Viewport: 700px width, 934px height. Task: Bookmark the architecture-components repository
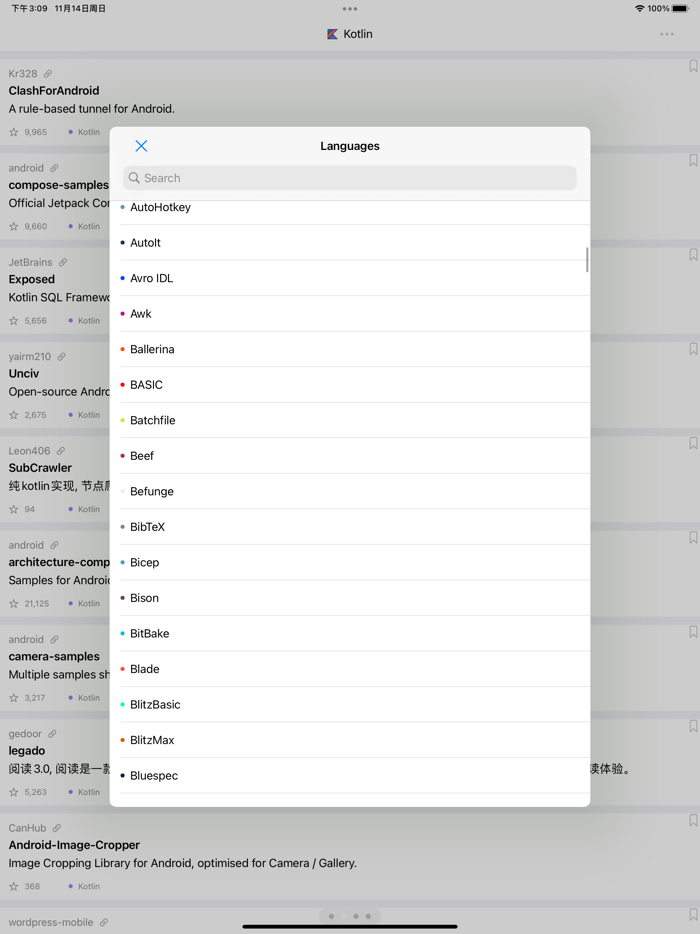click(x=693, y=537)
